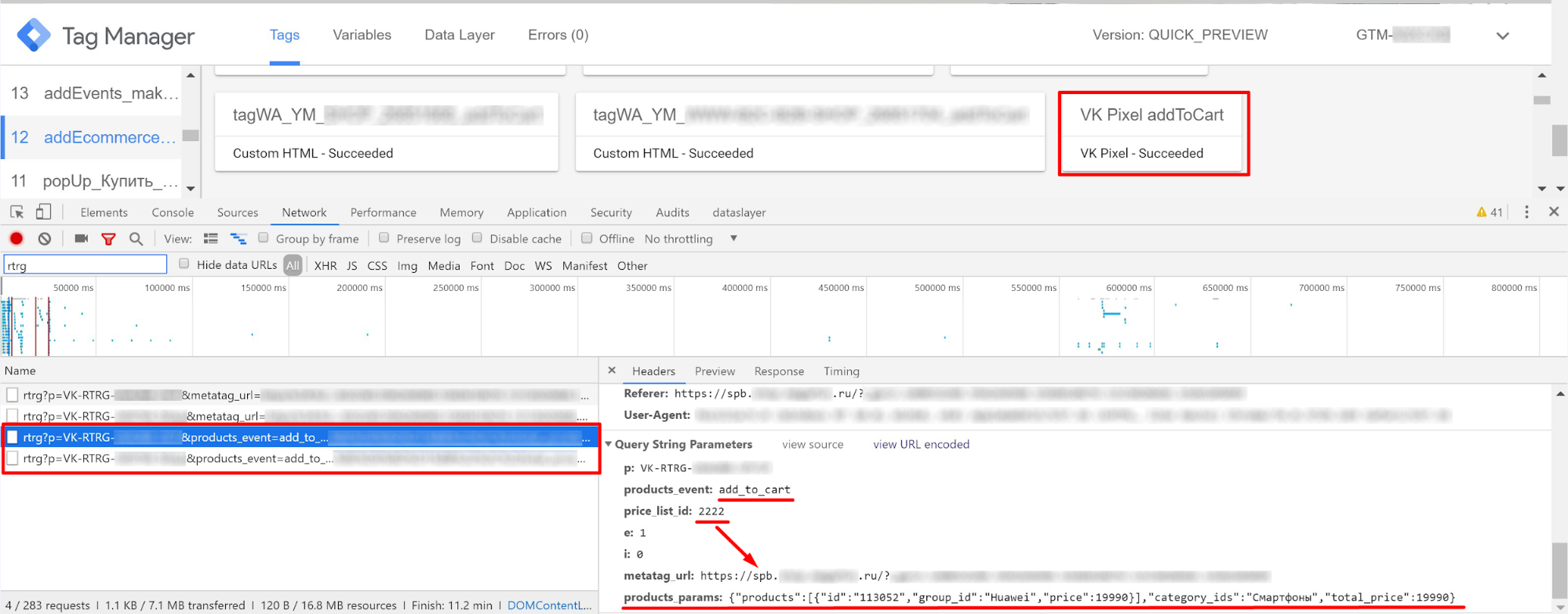Image resolution: width=1568 pixels, height=614 pixels.
Task: Open DevTools three-dot customize menu
Action: 1526,213
